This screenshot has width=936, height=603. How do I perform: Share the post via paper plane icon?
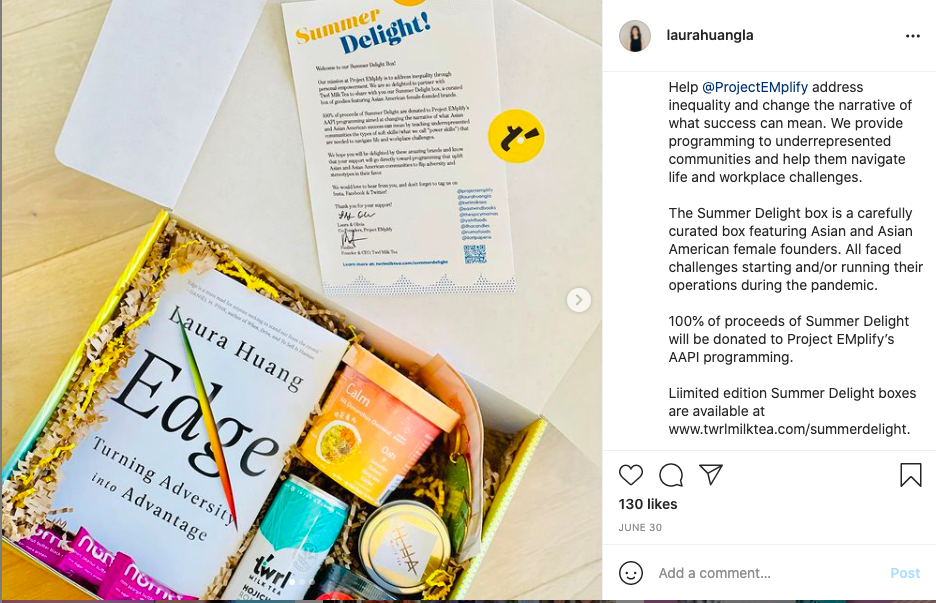click(x=711, y=475)
